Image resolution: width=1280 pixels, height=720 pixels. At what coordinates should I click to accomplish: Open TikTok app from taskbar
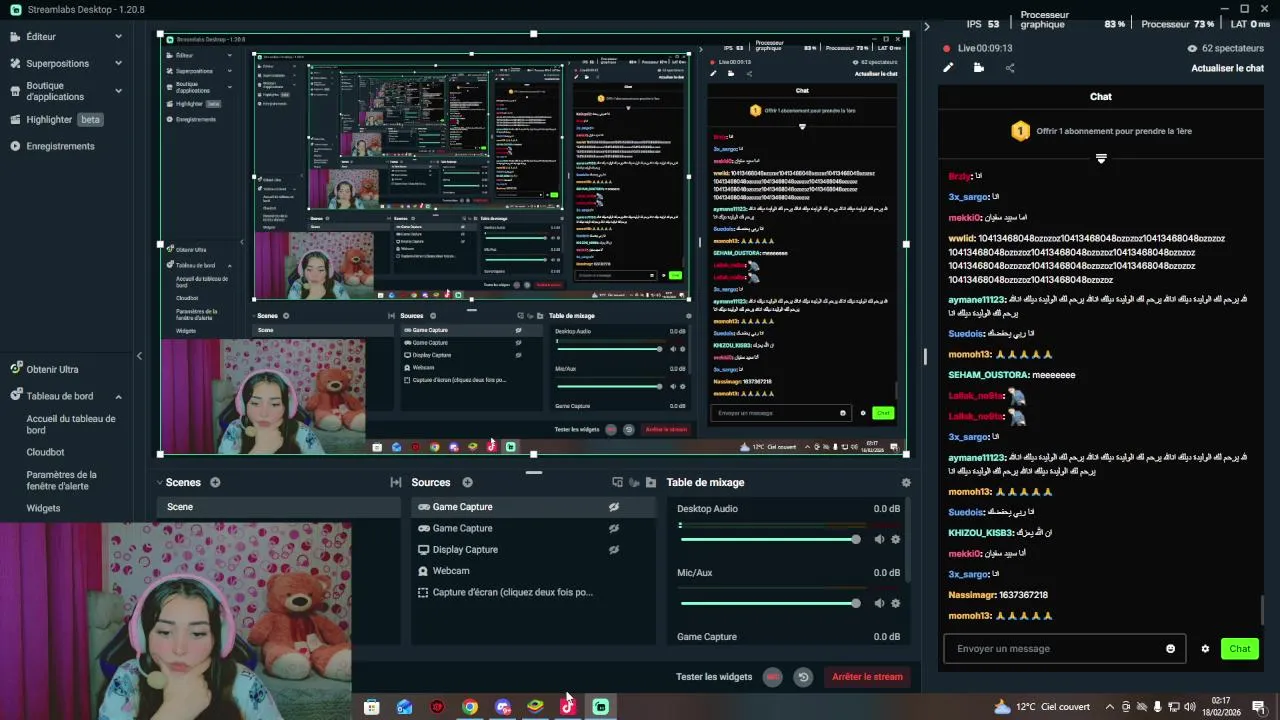568,707
